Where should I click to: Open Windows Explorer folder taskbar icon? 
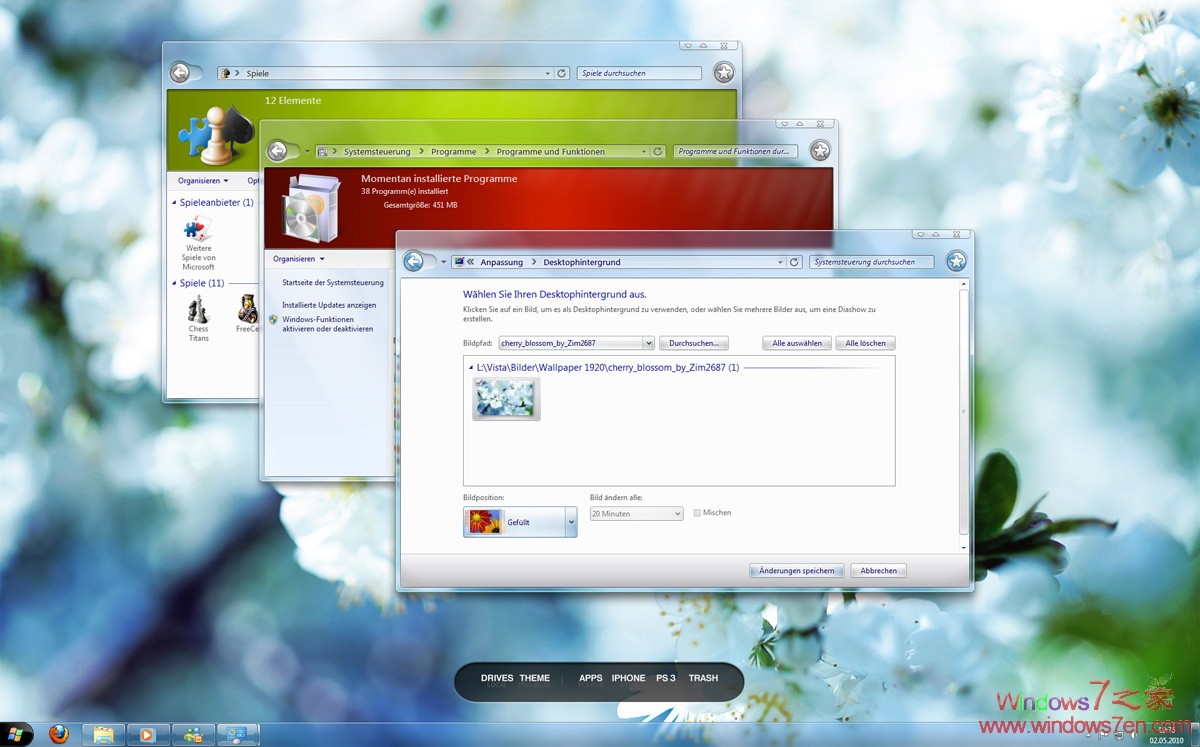tap(103, 735)
